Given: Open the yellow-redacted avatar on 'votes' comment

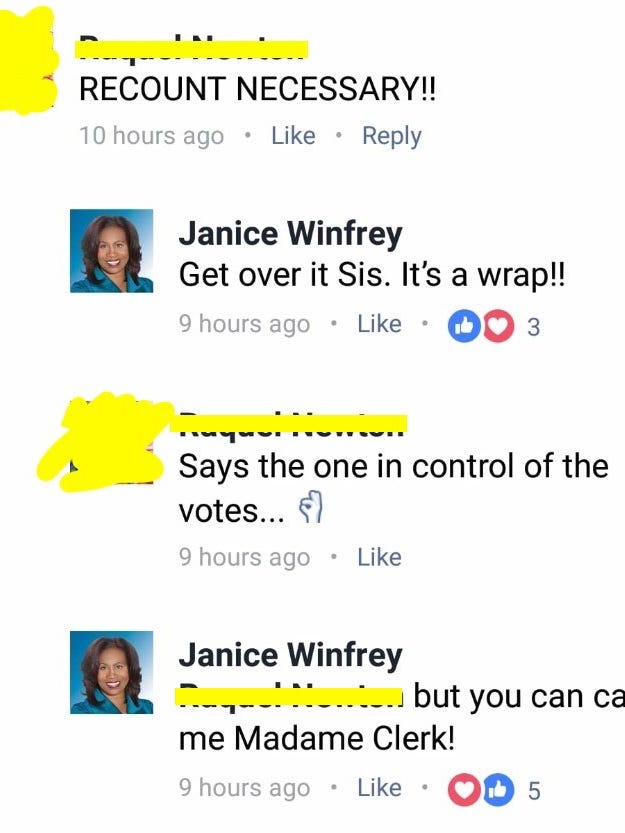Looking at the screenshot, I should point(106,442).
